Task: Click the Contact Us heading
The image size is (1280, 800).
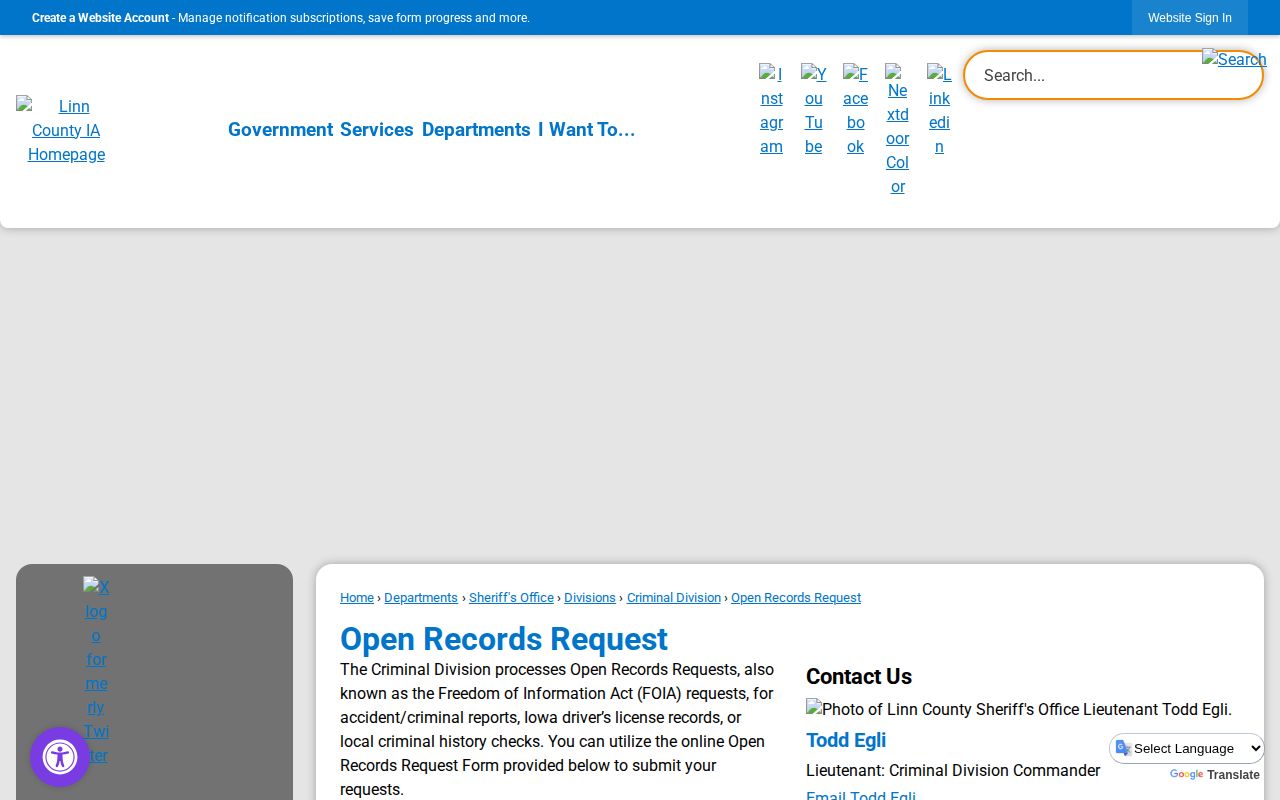Action: point(859,676)
